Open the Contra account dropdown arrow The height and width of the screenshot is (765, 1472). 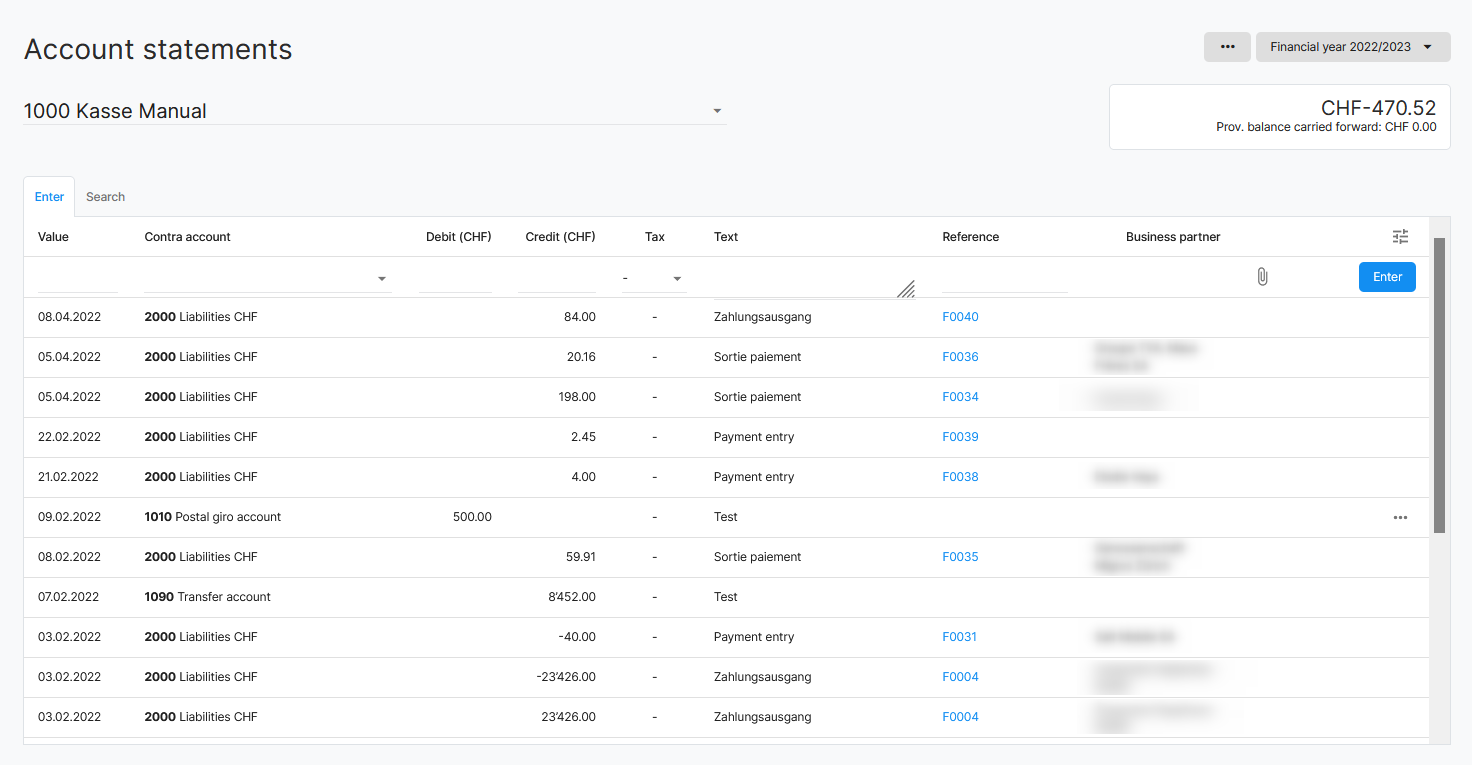382,279
